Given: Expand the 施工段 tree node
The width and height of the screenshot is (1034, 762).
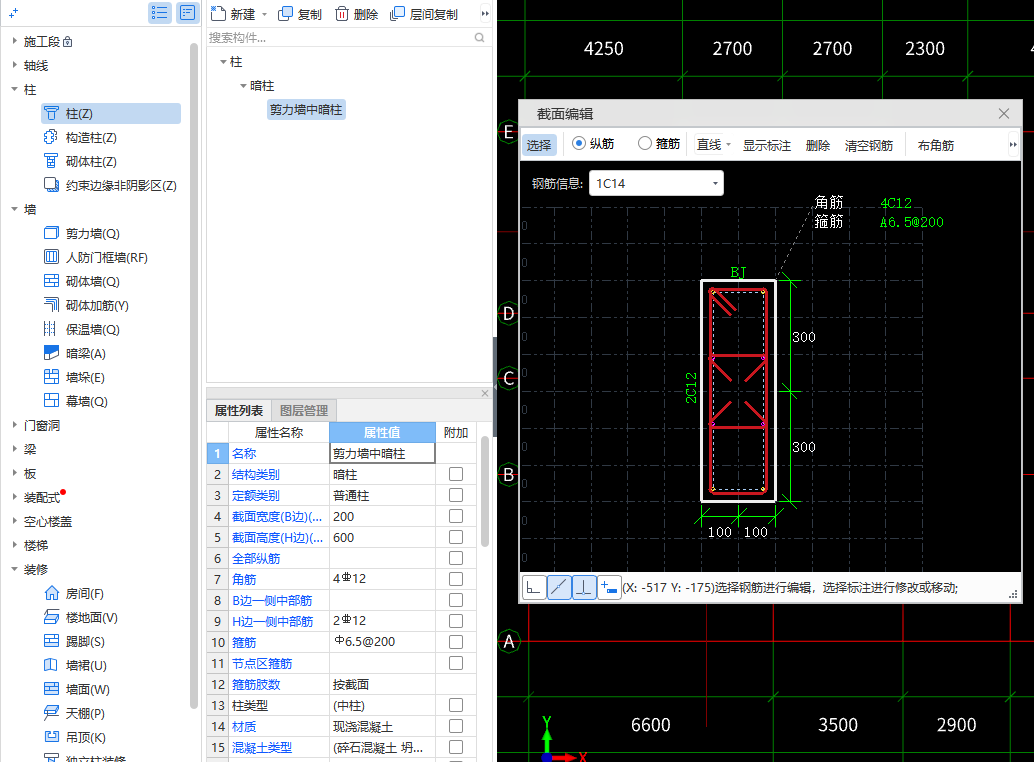Looking at the screenshot, I should click(x=15, y=41).
